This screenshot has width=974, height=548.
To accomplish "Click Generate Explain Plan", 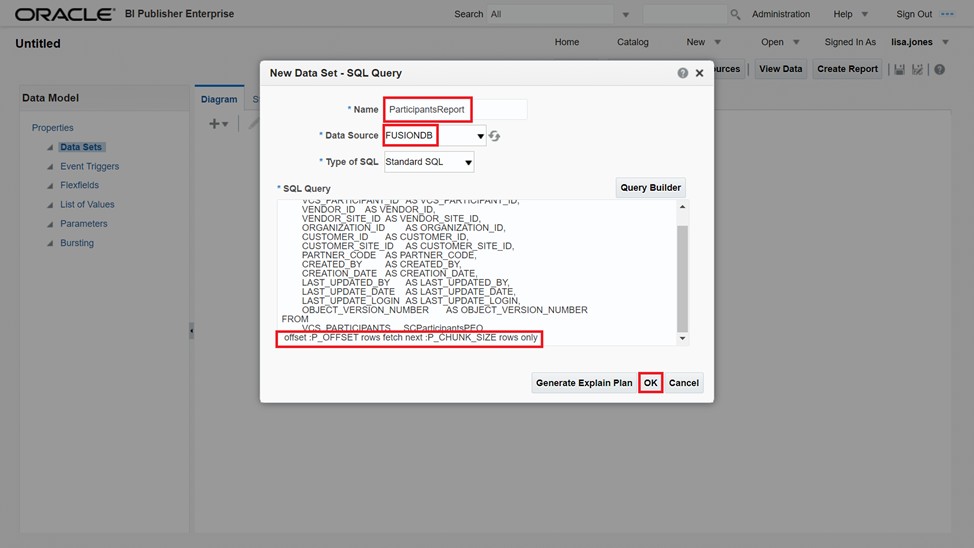I will point(584,383).
